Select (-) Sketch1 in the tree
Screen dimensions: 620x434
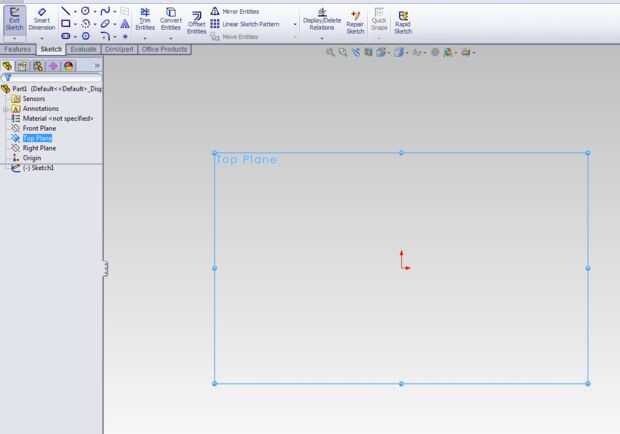(33, 168)
